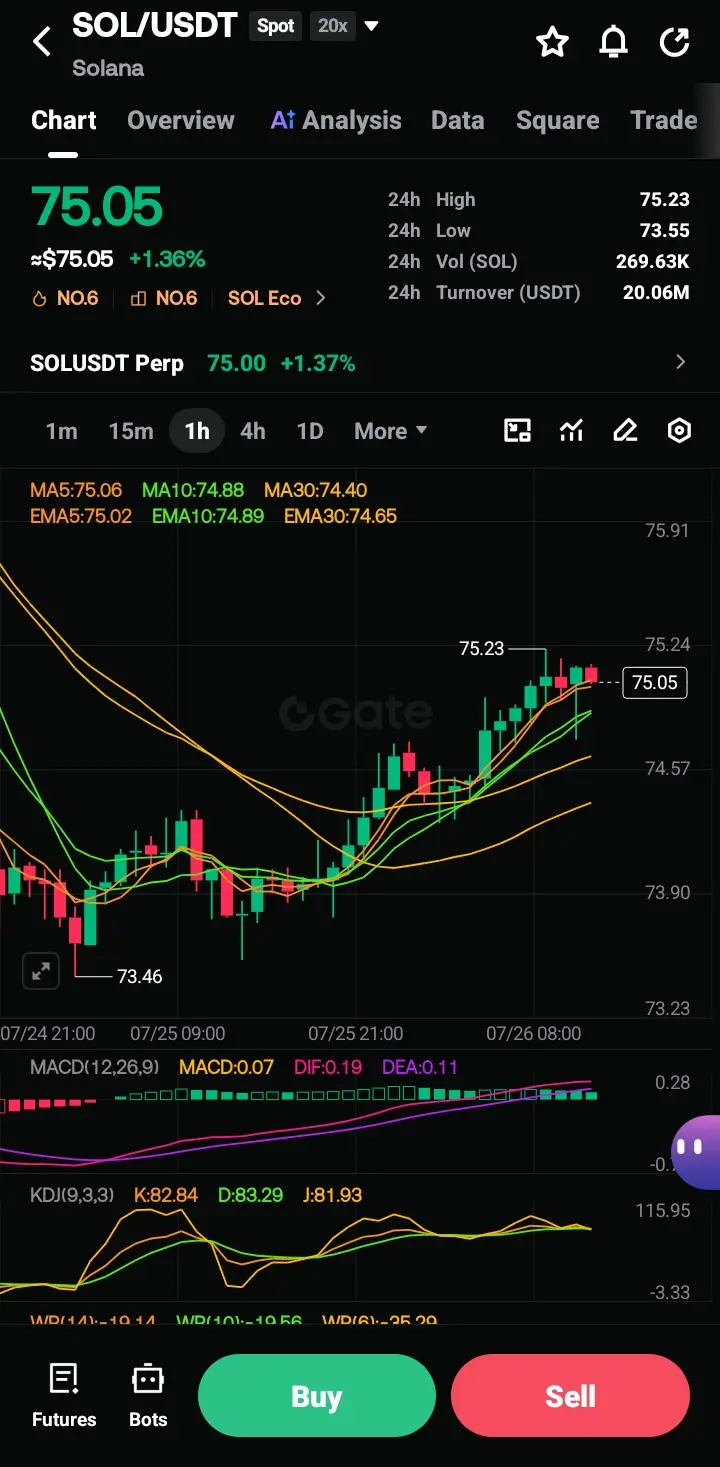
Task: Switch to the Overview tab
Action: [x=181, y=120]
